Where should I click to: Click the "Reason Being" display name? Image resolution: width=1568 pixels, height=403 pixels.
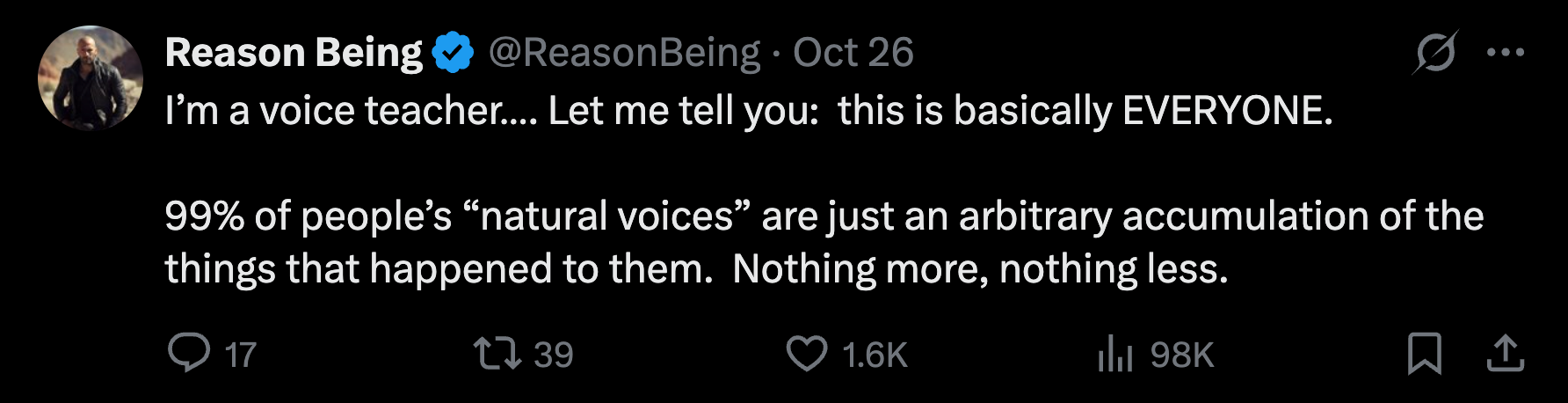click(294, 53)
